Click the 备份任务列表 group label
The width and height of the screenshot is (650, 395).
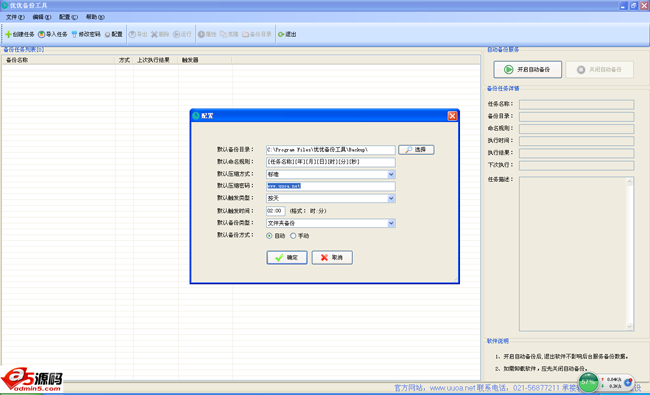[x=24, y=50]
